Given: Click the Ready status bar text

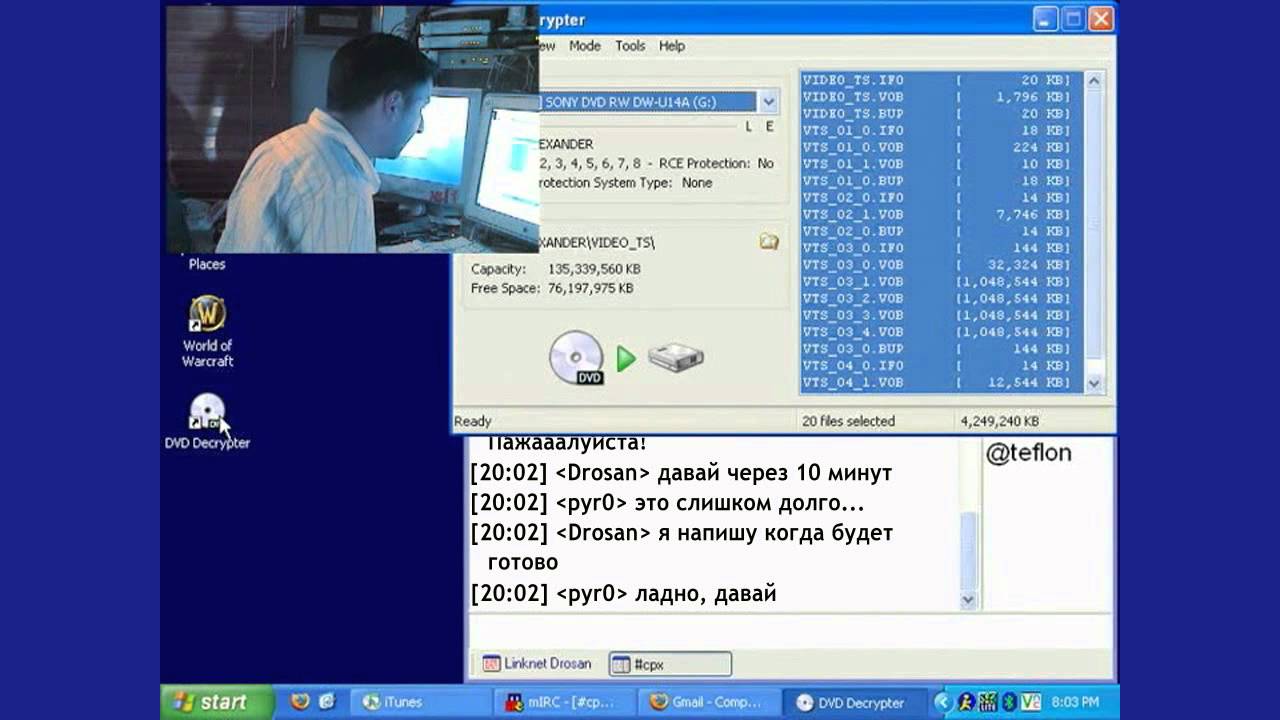Looking at the screenshot, I should (x=473, y=422).
